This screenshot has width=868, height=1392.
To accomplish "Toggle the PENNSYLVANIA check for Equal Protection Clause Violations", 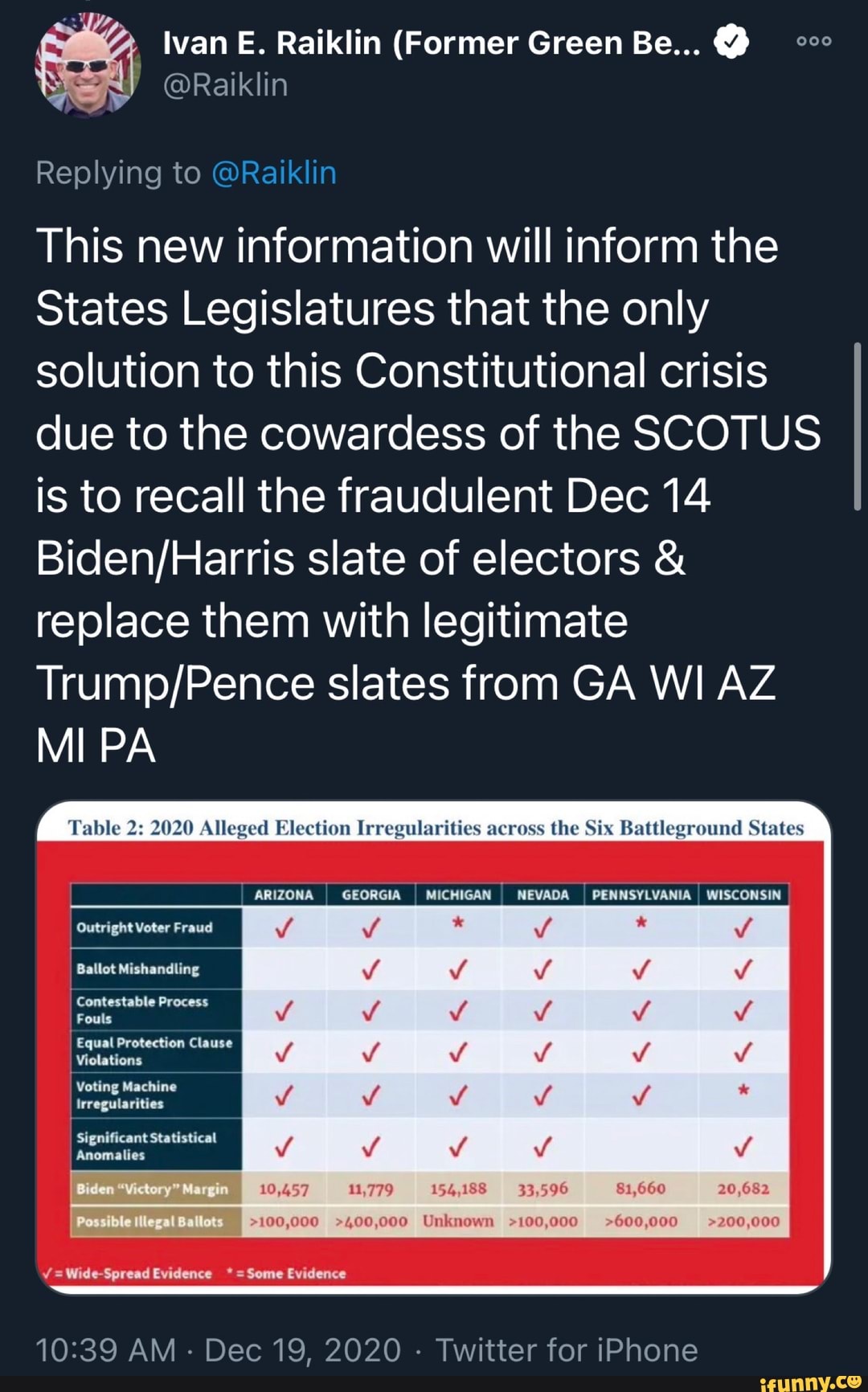I will 639,1051.
